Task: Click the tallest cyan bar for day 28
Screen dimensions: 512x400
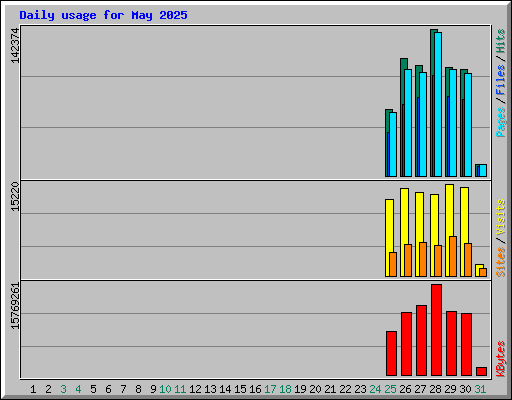Action: 438,104
